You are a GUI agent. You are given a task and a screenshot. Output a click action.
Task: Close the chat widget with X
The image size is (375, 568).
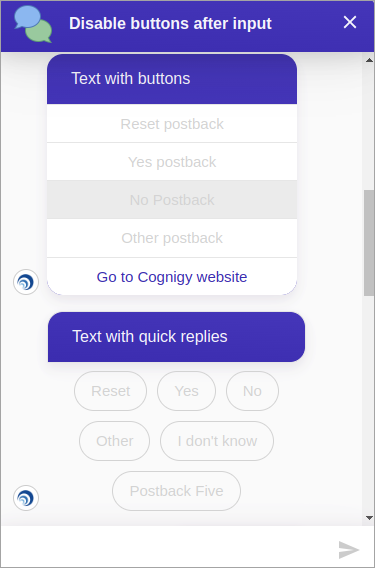(350, 22)
